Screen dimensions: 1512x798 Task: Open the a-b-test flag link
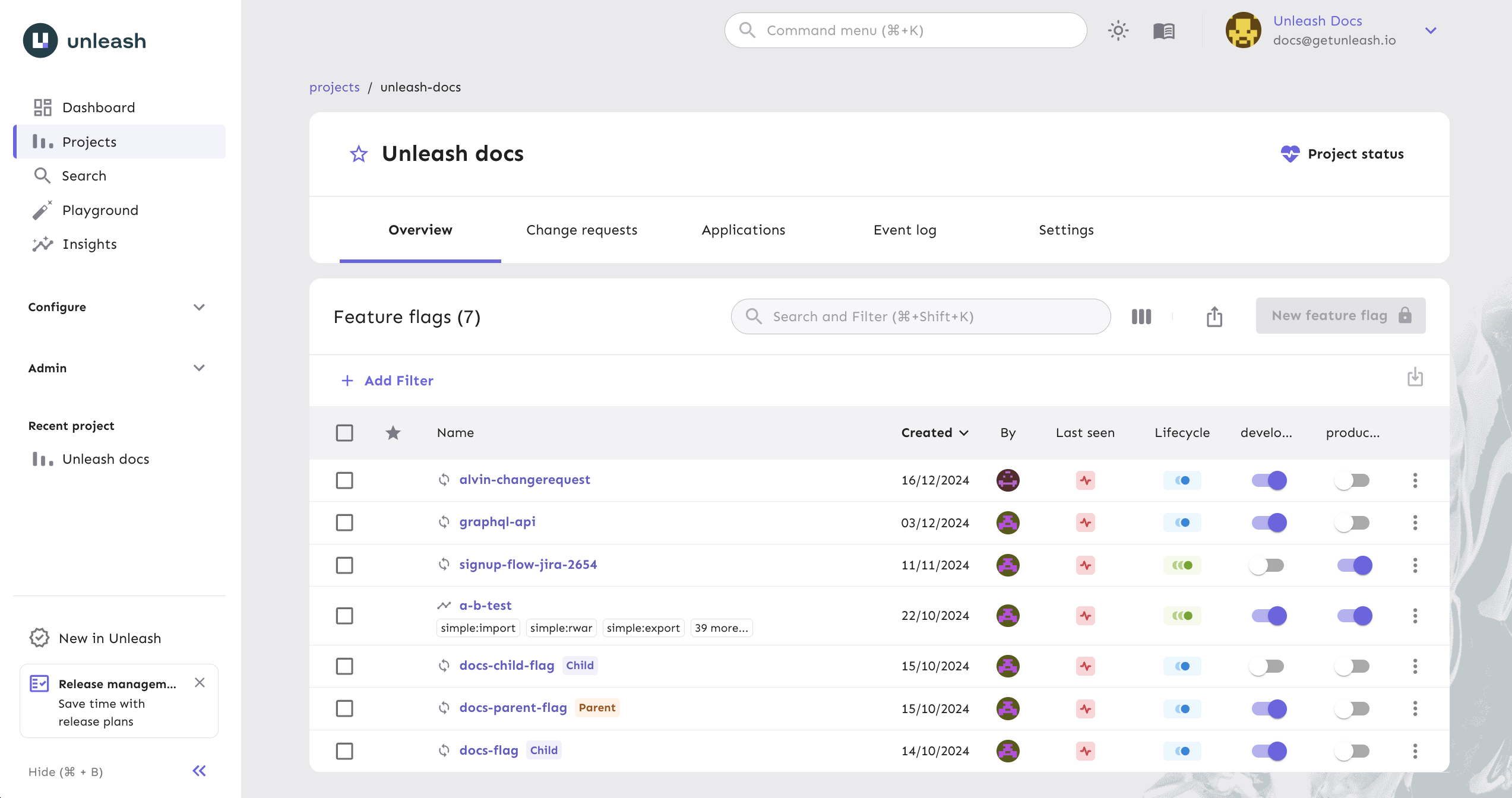485,605
